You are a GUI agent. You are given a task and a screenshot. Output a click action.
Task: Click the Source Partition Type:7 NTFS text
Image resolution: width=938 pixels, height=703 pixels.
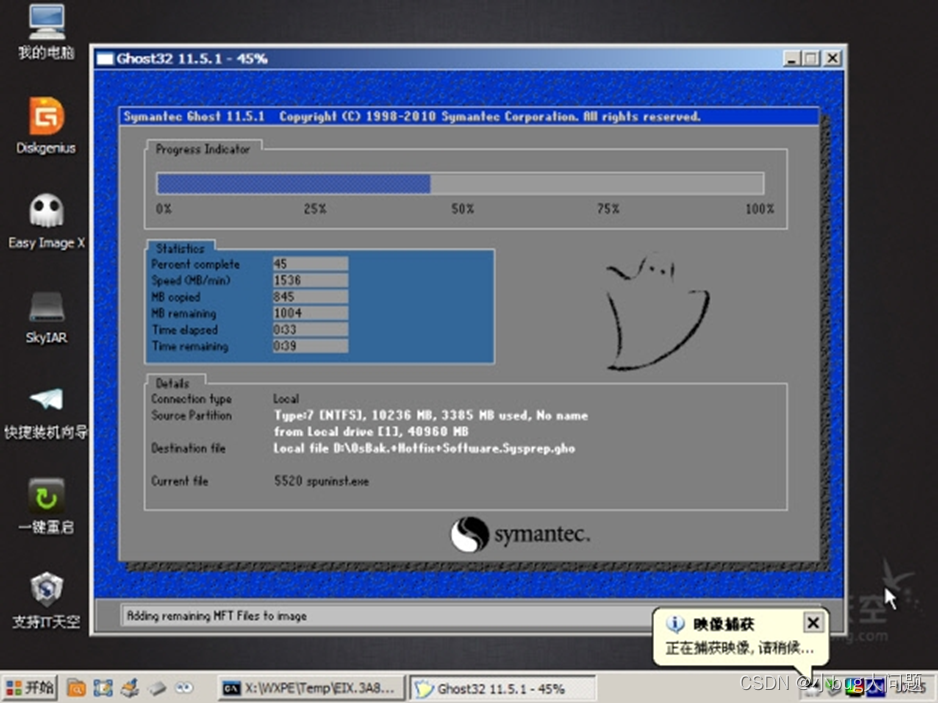tap(431, 415)
